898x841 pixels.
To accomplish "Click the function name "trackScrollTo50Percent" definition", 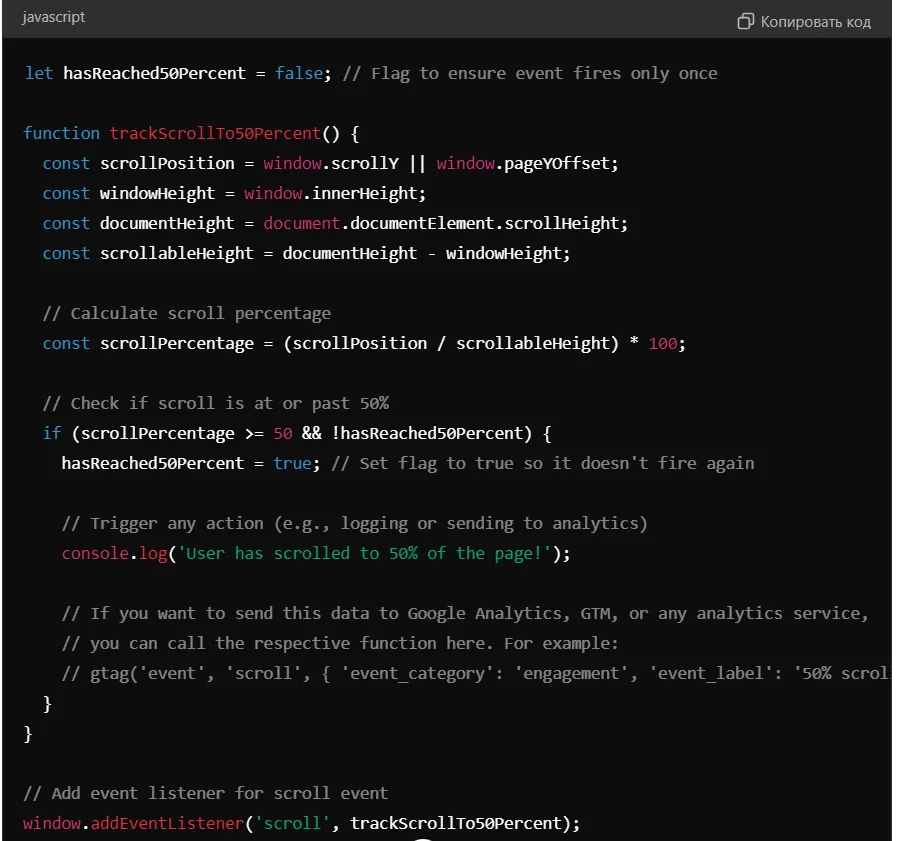I will [215, 133].
